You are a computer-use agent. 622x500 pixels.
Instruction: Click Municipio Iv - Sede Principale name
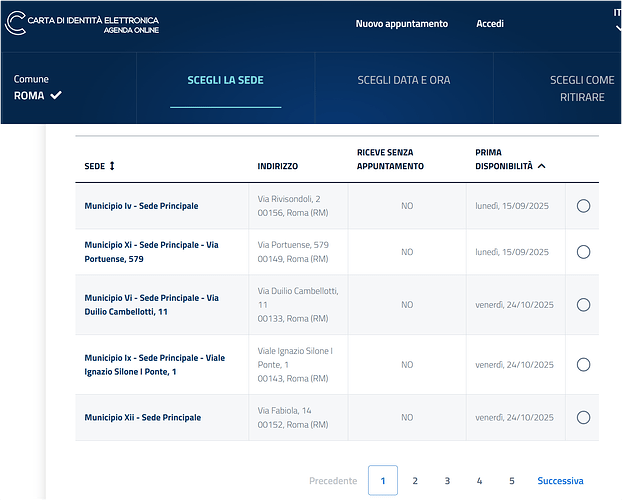pos(141,206)
